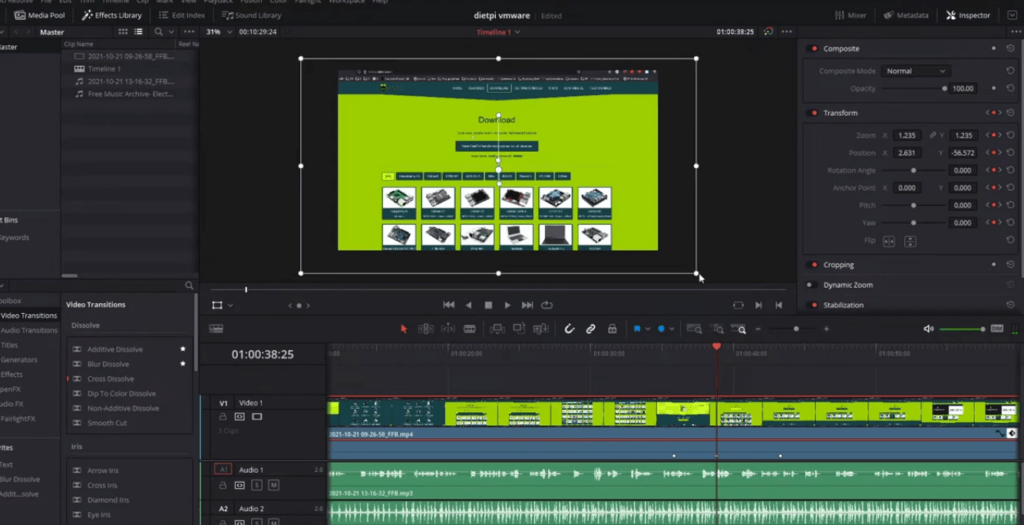Toggle the Linked Selection chain icon

(x=590, y=329)
